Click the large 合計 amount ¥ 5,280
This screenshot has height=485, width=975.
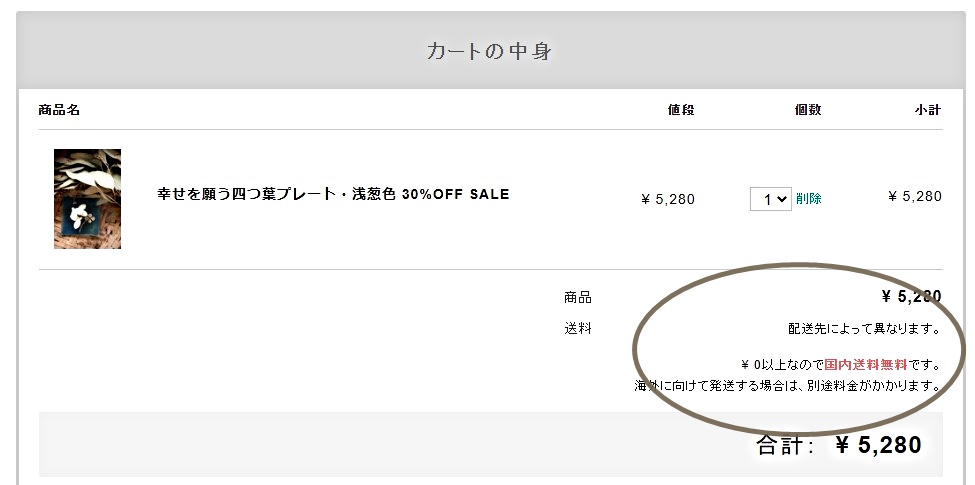pos(879,445)
